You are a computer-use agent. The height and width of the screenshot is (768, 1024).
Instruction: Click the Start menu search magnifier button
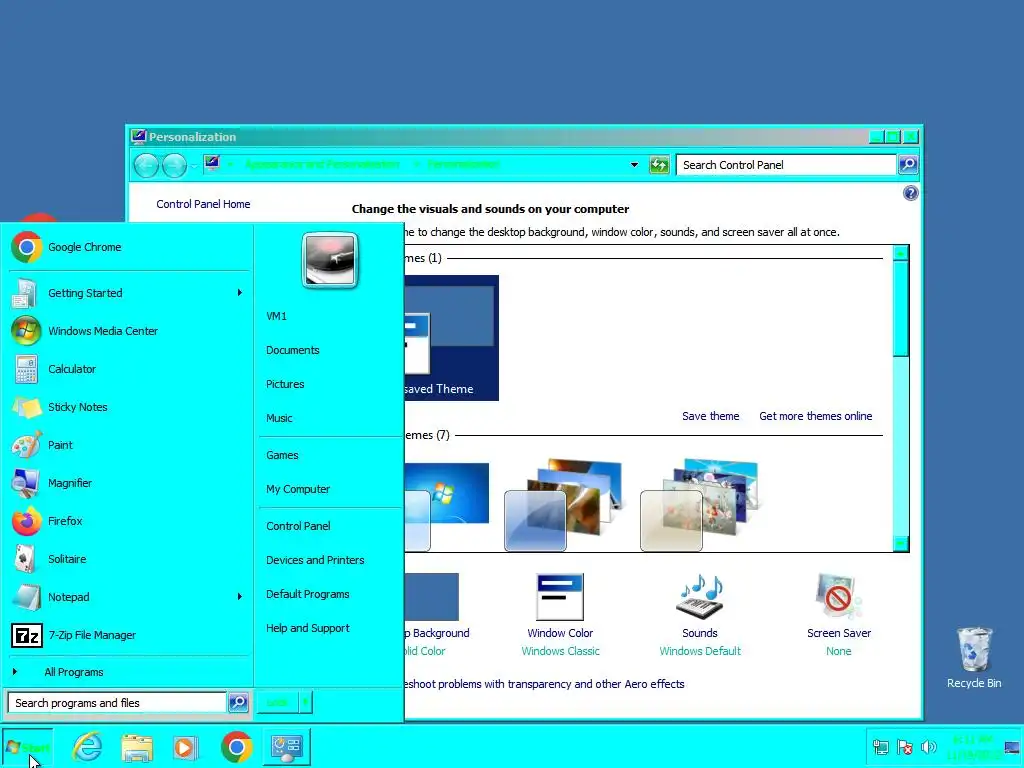coord(238,703)
